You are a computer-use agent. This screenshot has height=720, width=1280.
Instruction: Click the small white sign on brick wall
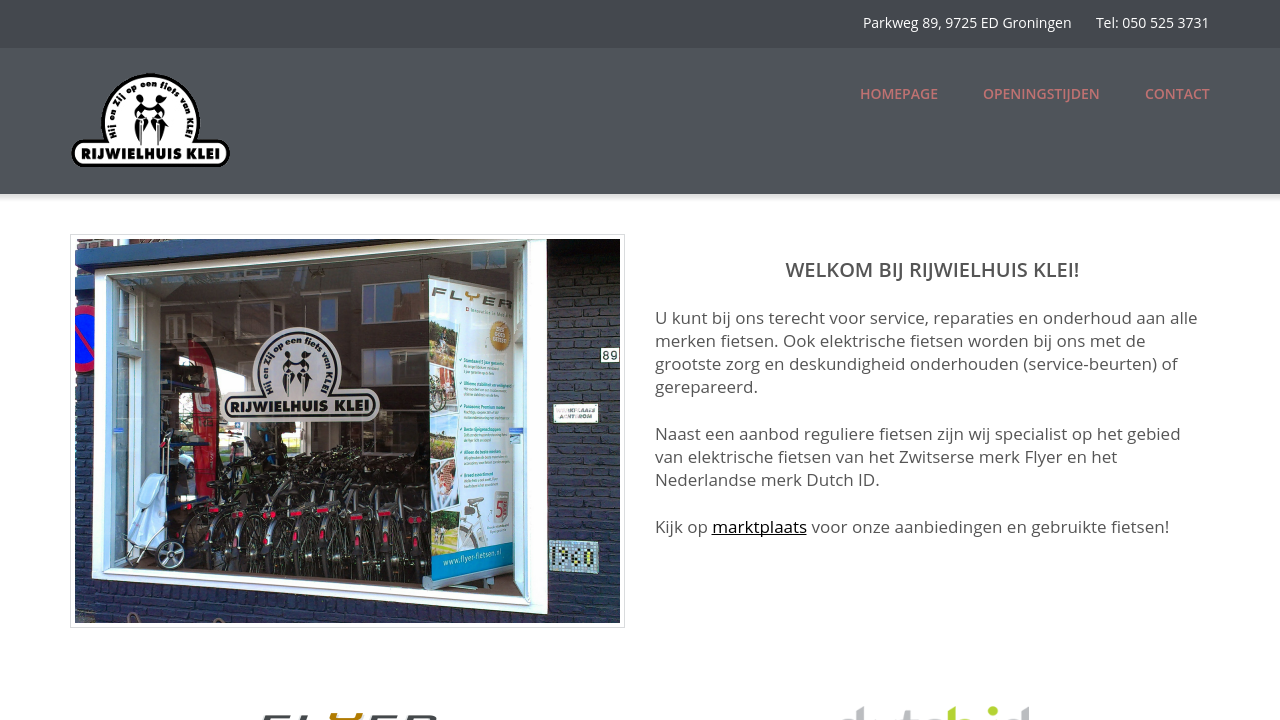tap(575, 413)
